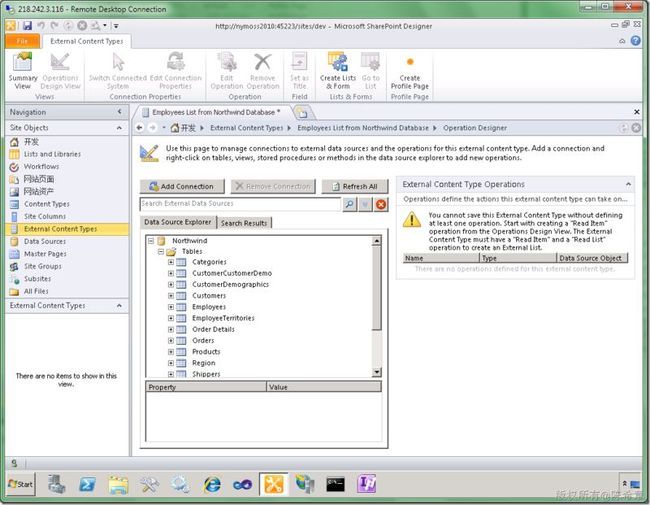Close the document tab with X
The height and width of the screenshot is (505, 650).
point(636,112)
